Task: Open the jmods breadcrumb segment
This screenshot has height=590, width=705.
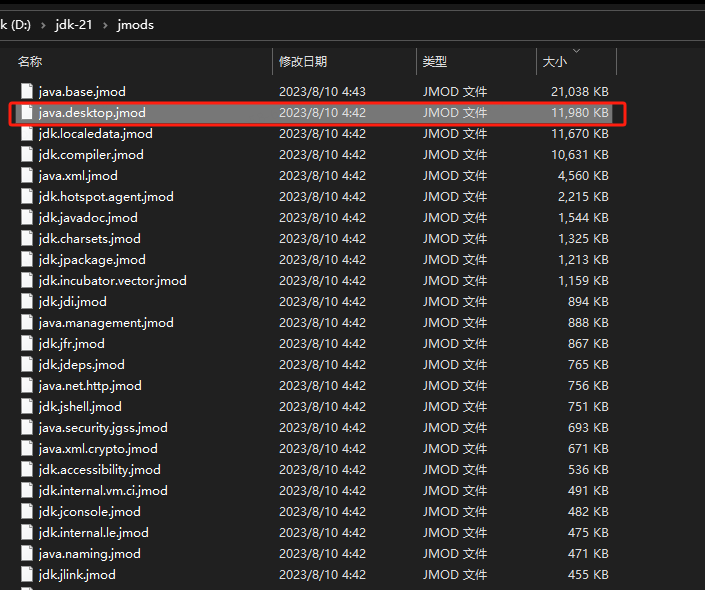Action: click(x=135, y=25)
